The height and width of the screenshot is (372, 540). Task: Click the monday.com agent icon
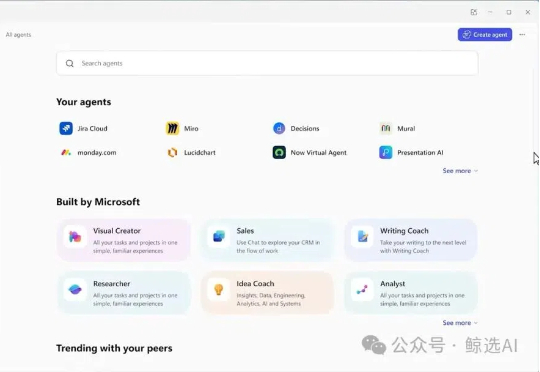66,152
